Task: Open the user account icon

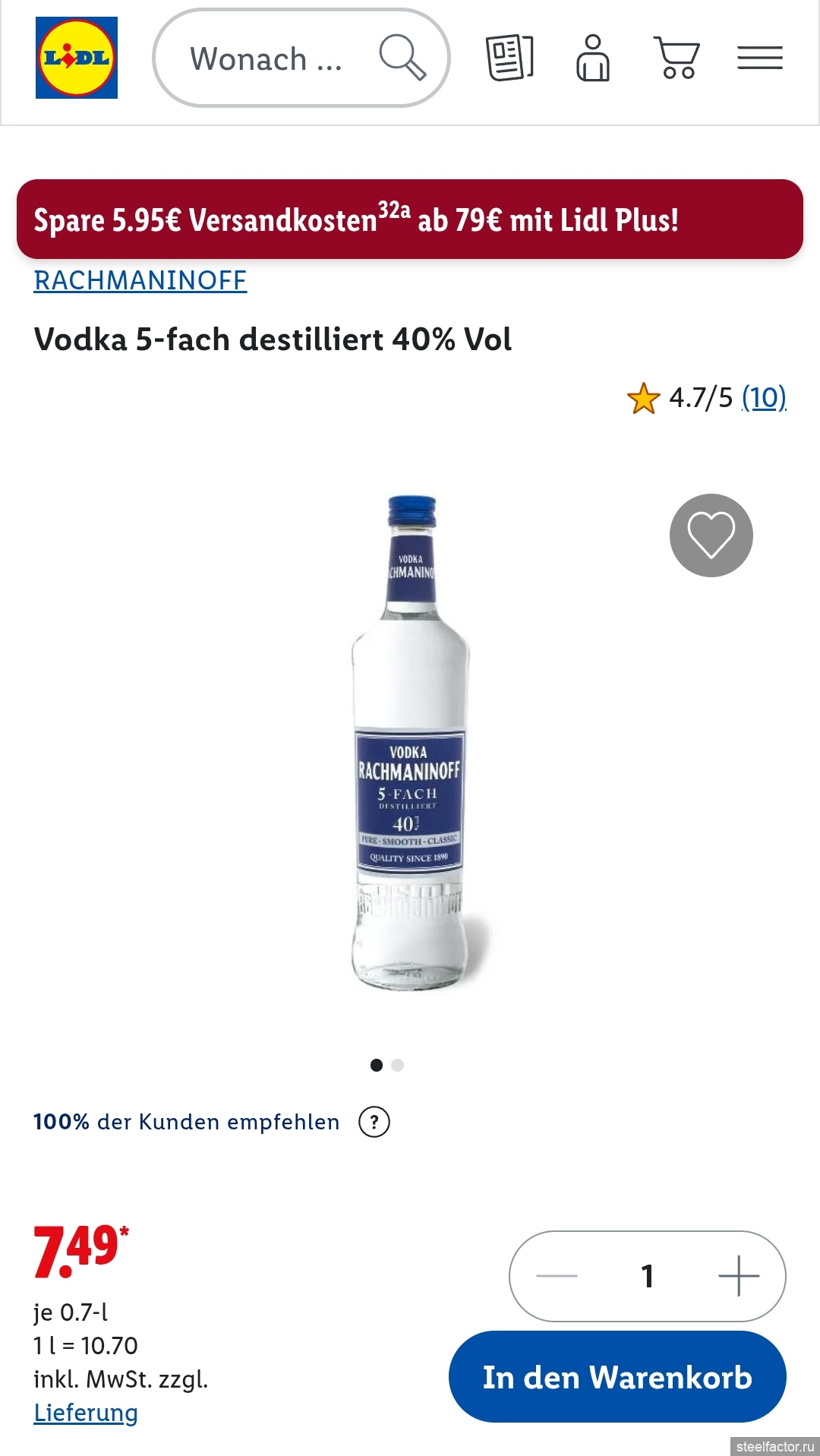Action: (593, 58)
